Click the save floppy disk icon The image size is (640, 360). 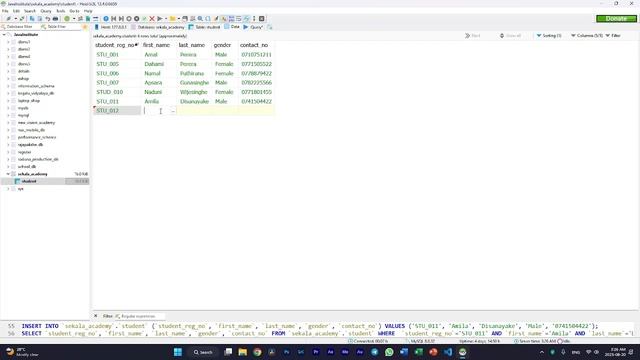(185, 19)
